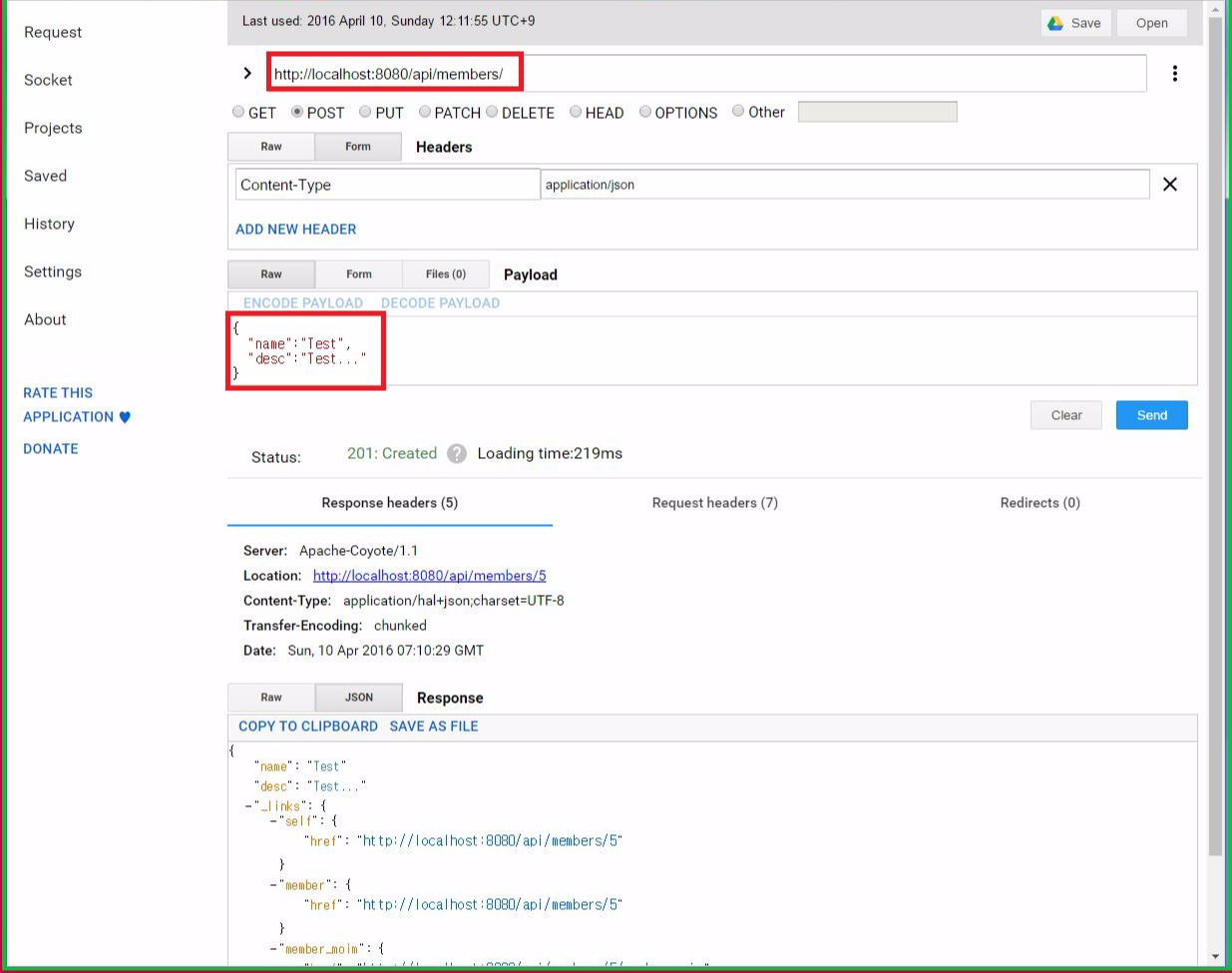Click the Save button
The width and height of the screenshot is (1232, 973).
click(1075, 23)
